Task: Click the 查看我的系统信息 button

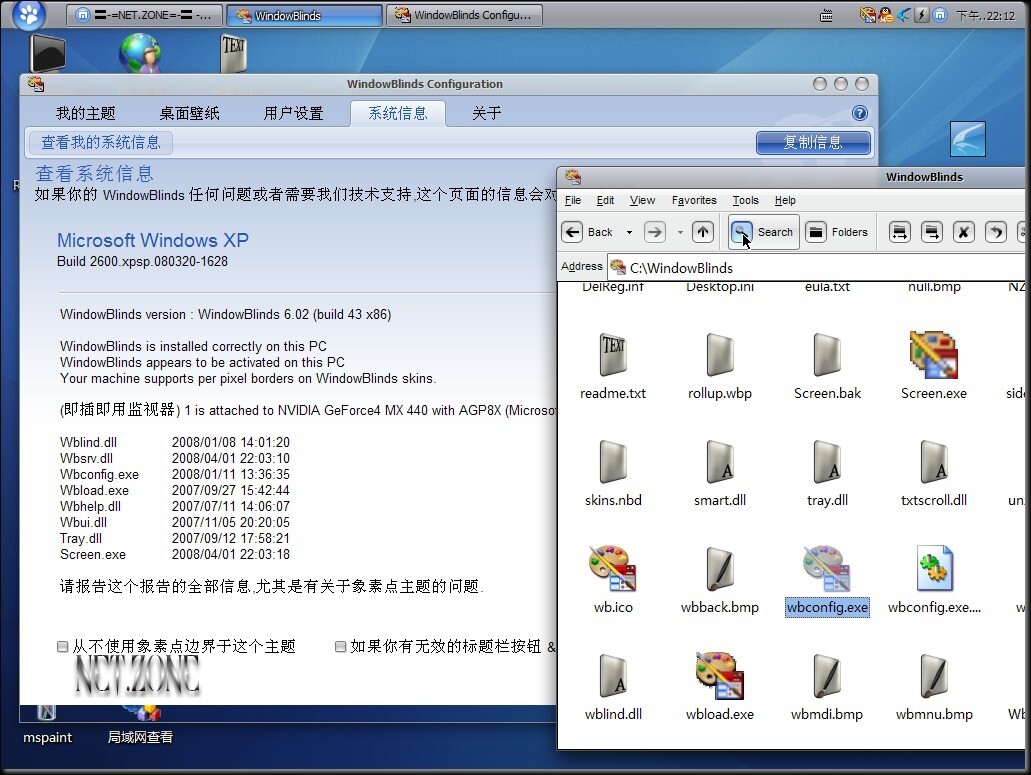Action: pyautogui.click(x=100, y=142)
